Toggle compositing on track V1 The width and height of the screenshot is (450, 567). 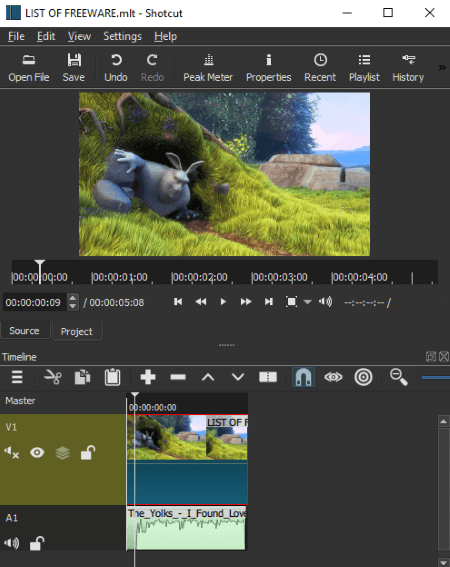tap(63, 452)
